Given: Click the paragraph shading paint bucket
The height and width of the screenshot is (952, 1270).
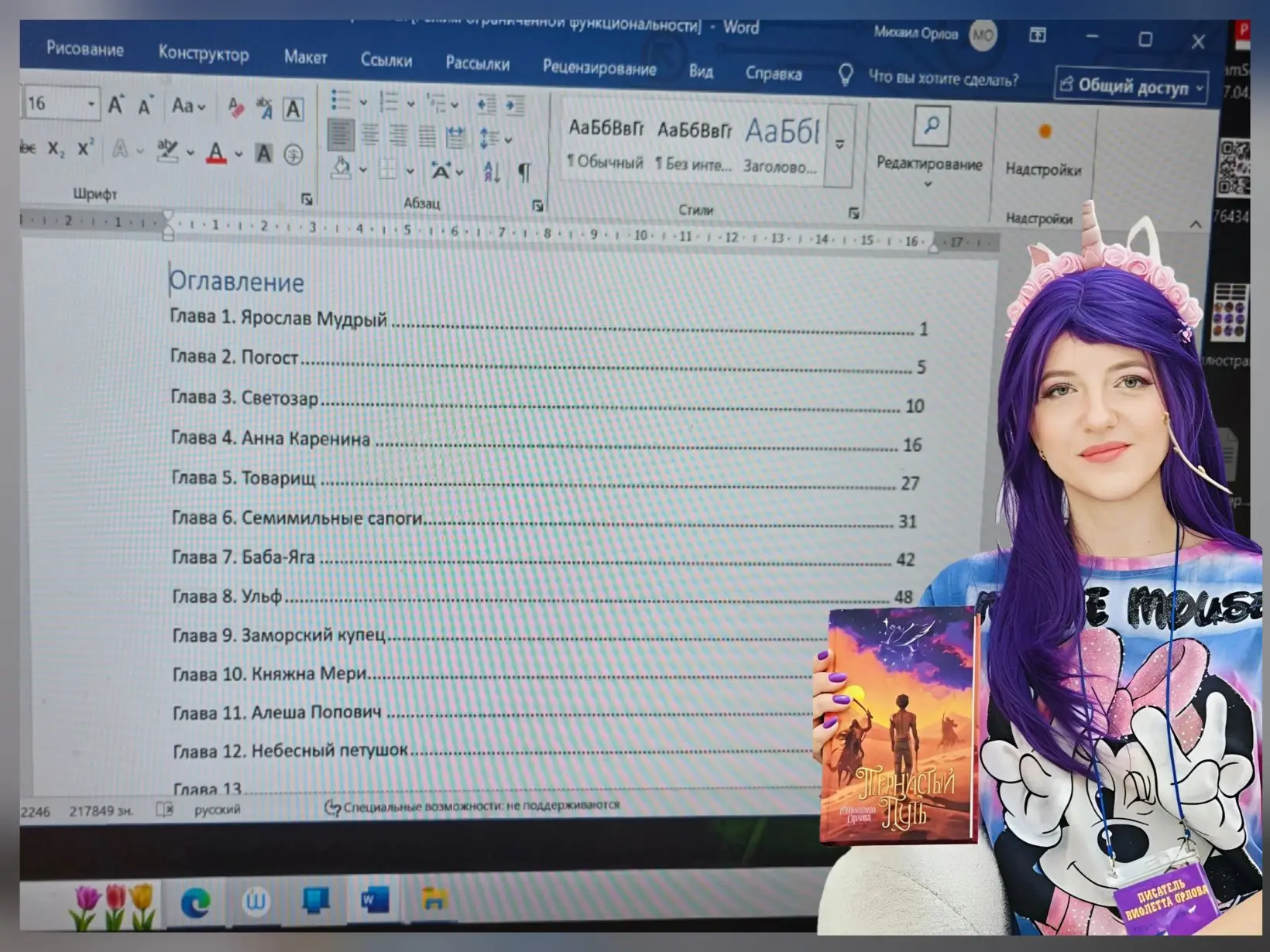Looking at the screenshot, I should click(x=342, y=167).
